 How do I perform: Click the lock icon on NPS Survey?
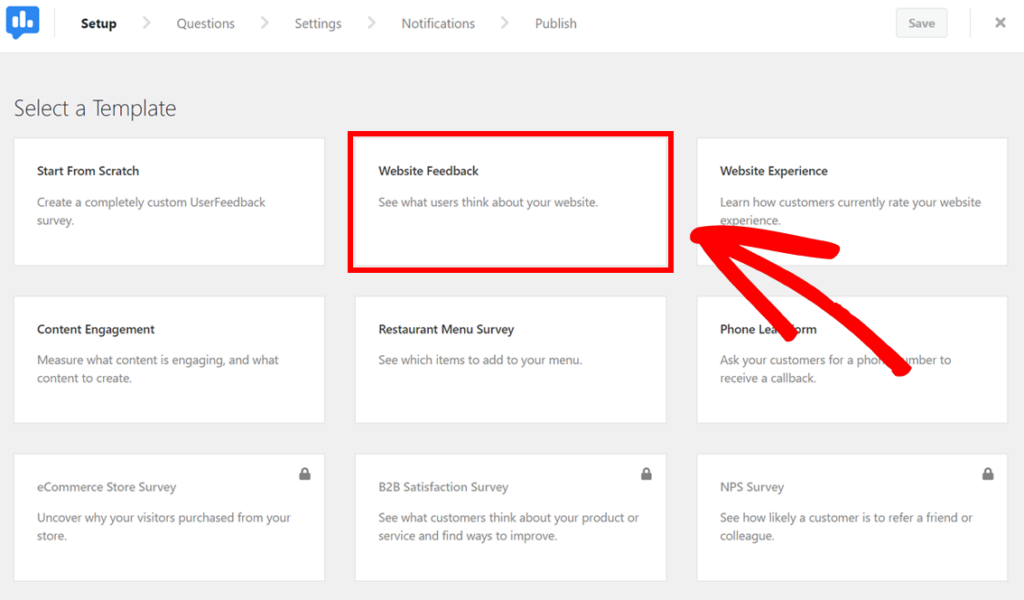(989, 473)
